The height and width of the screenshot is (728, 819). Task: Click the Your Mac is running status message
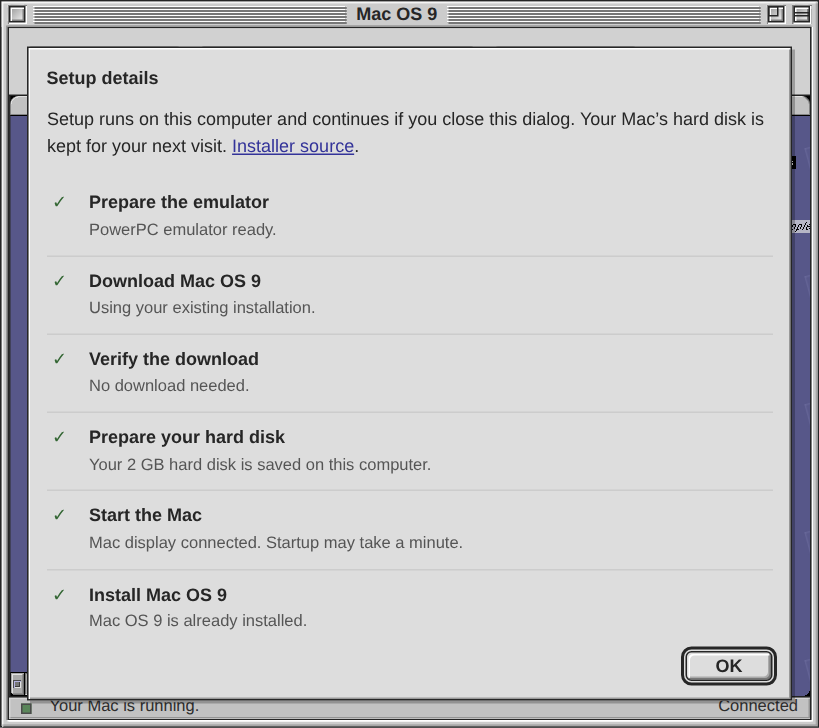[124, 706]
